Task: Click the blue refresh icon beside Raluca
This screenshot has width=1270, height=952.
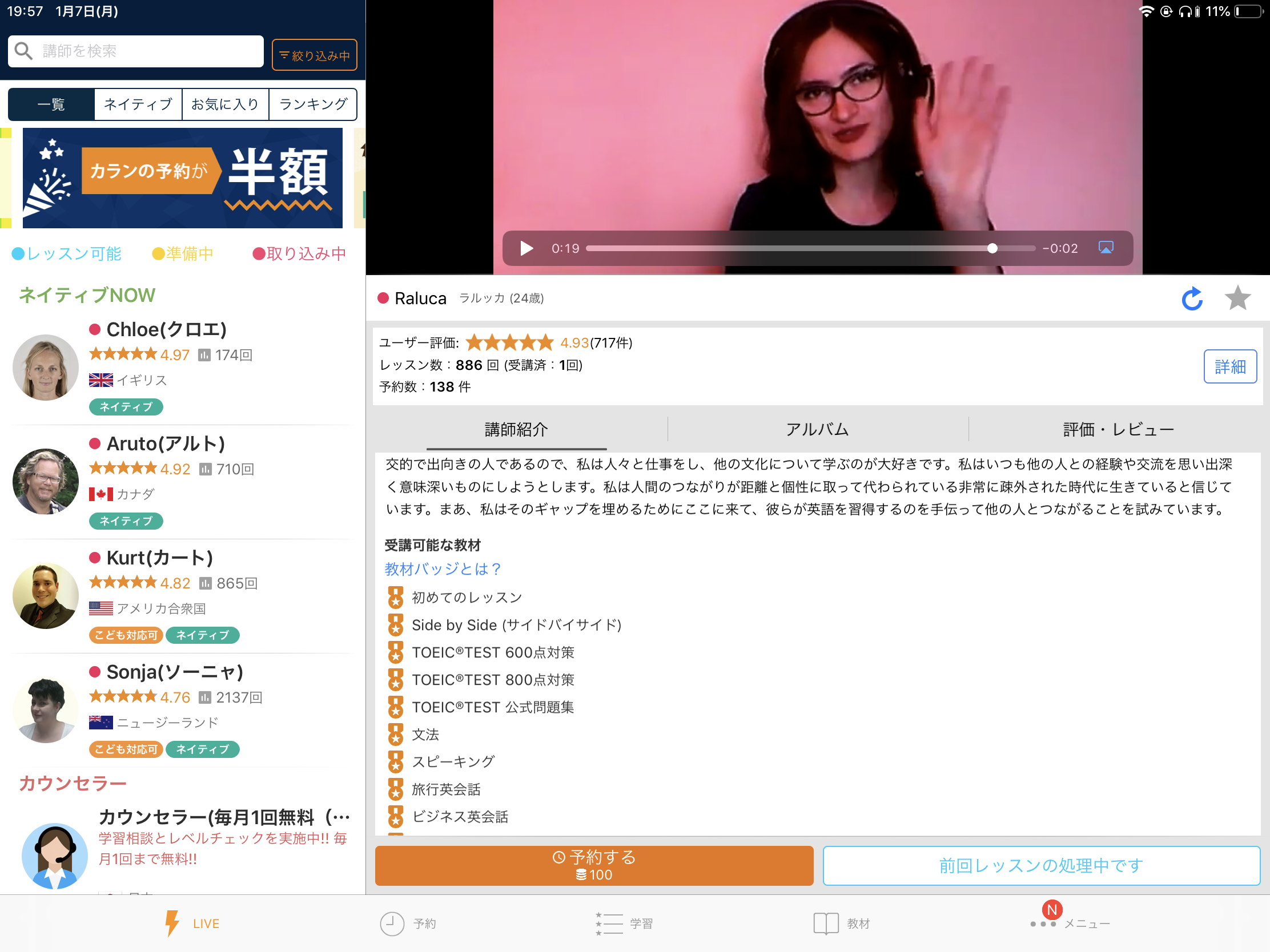Action: click(1191, 298)
